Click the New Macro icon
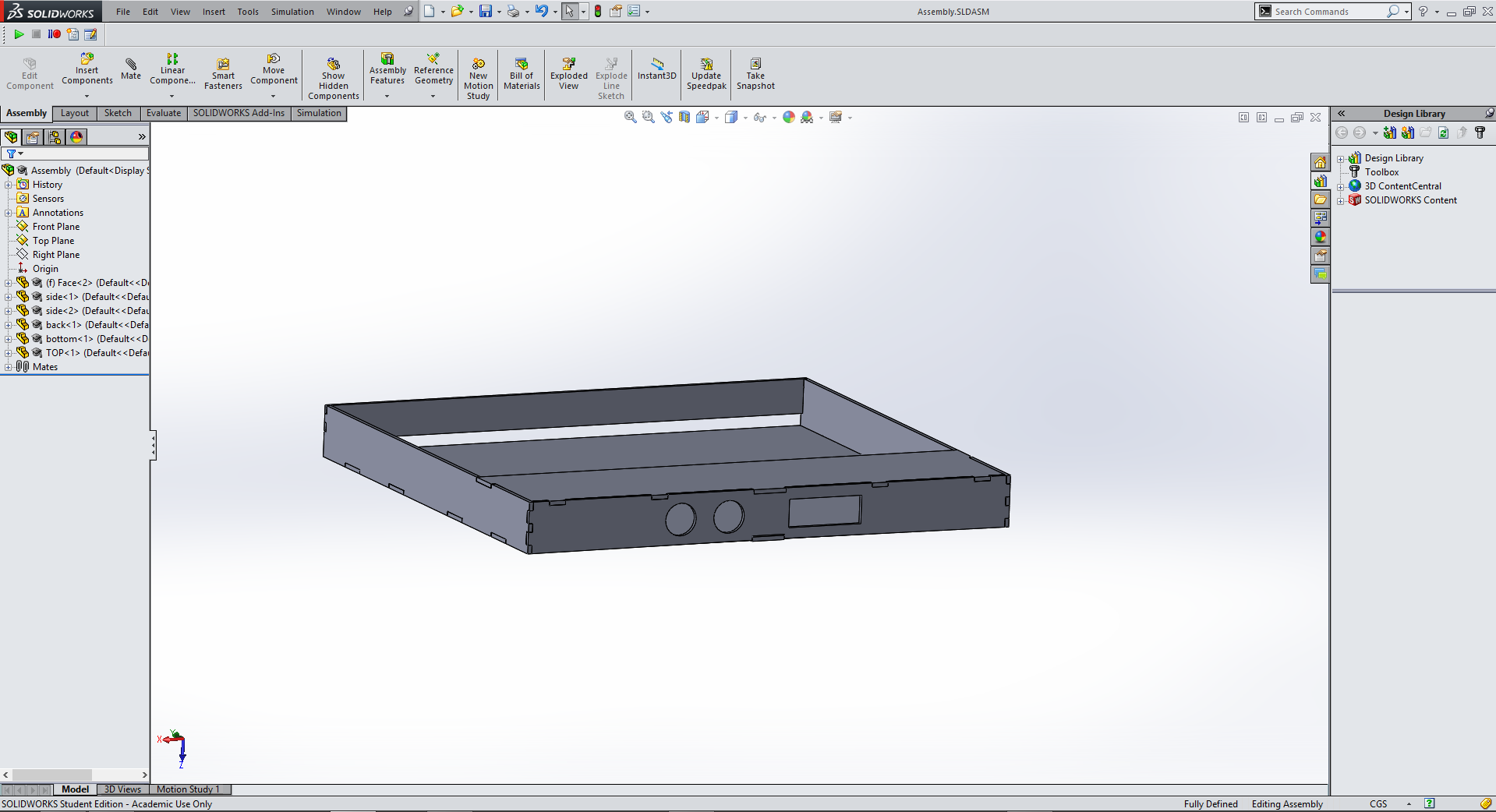The height and width of the screenshot is (812, 1496). click(x=73, y=34)
